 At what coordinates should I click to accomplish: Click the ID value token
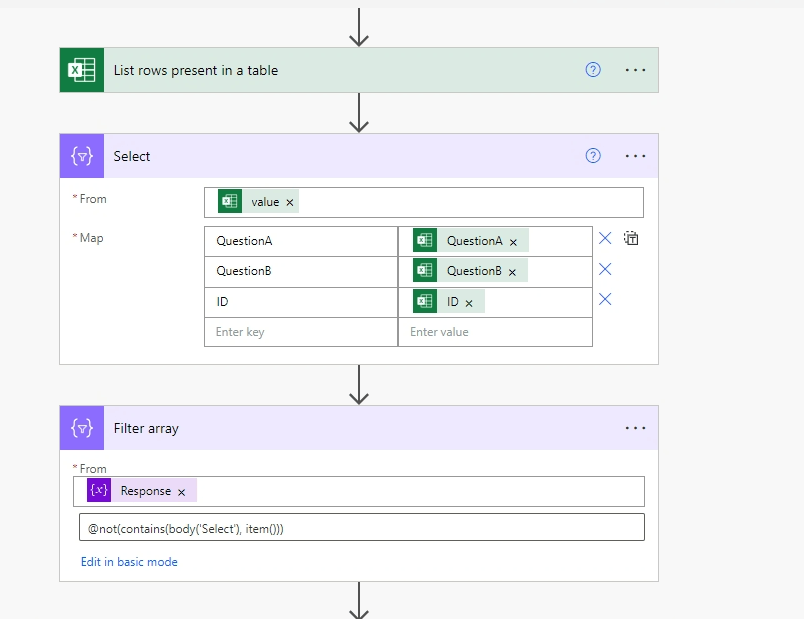[x=449, y=301]
